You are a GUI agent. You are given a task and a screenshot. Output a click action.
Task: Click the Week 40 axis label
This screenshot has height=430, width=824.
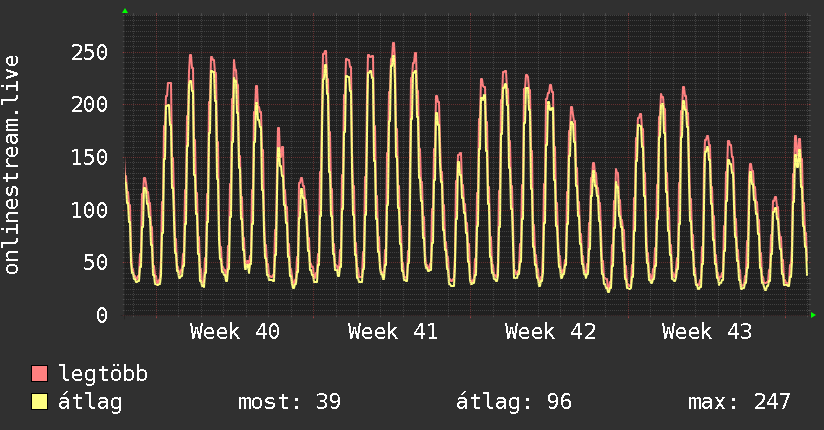235,332
